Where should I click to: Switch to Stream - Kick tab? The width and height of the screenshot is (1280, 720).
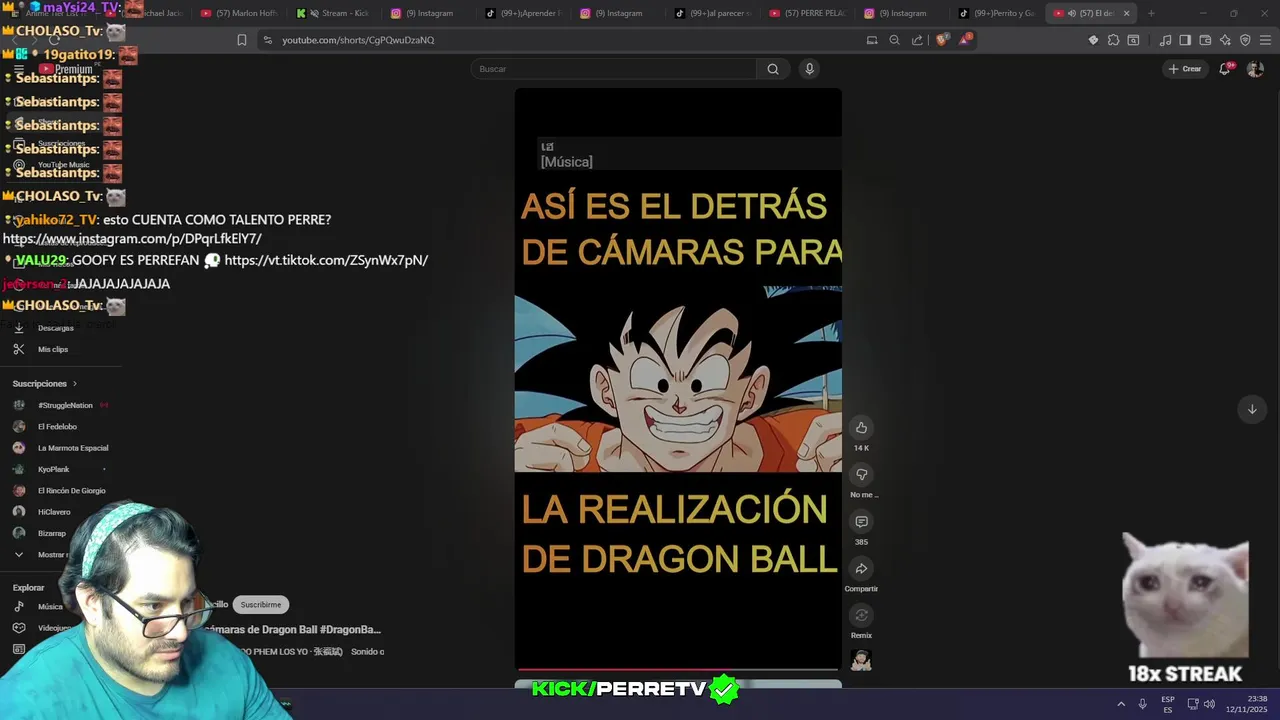click(x=334, y=13)
